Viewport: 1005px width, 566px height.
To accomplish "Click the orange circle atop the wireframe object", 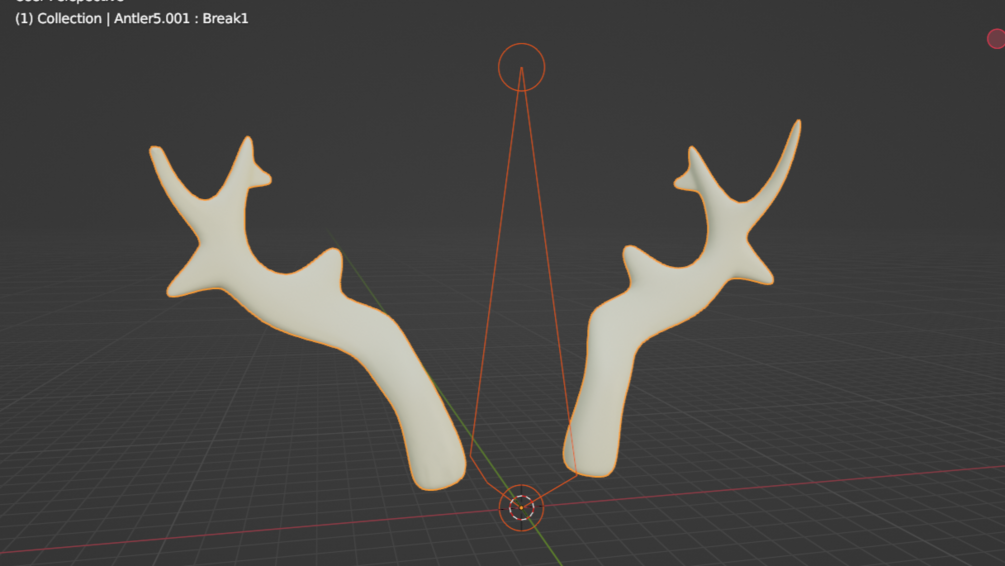I will tap(522, 67).
